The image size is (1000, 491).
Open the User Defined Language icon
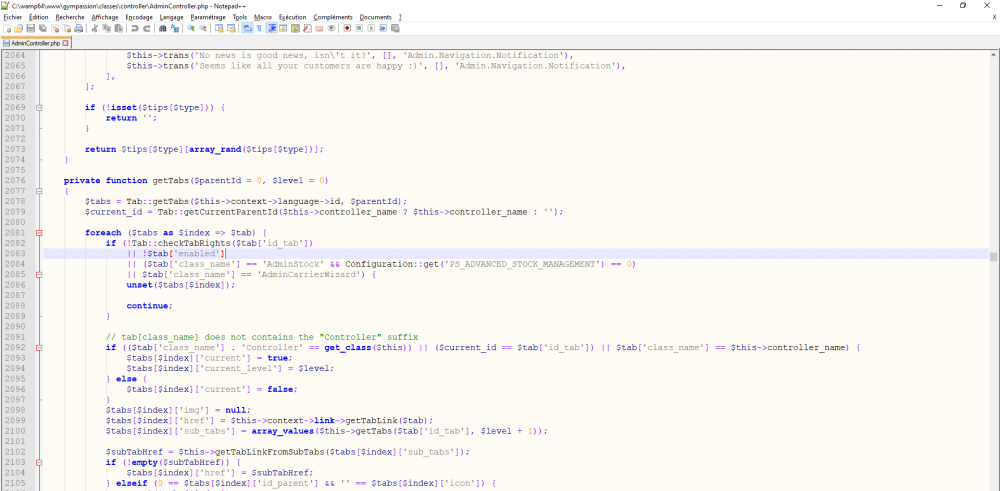tap(283, 28)
